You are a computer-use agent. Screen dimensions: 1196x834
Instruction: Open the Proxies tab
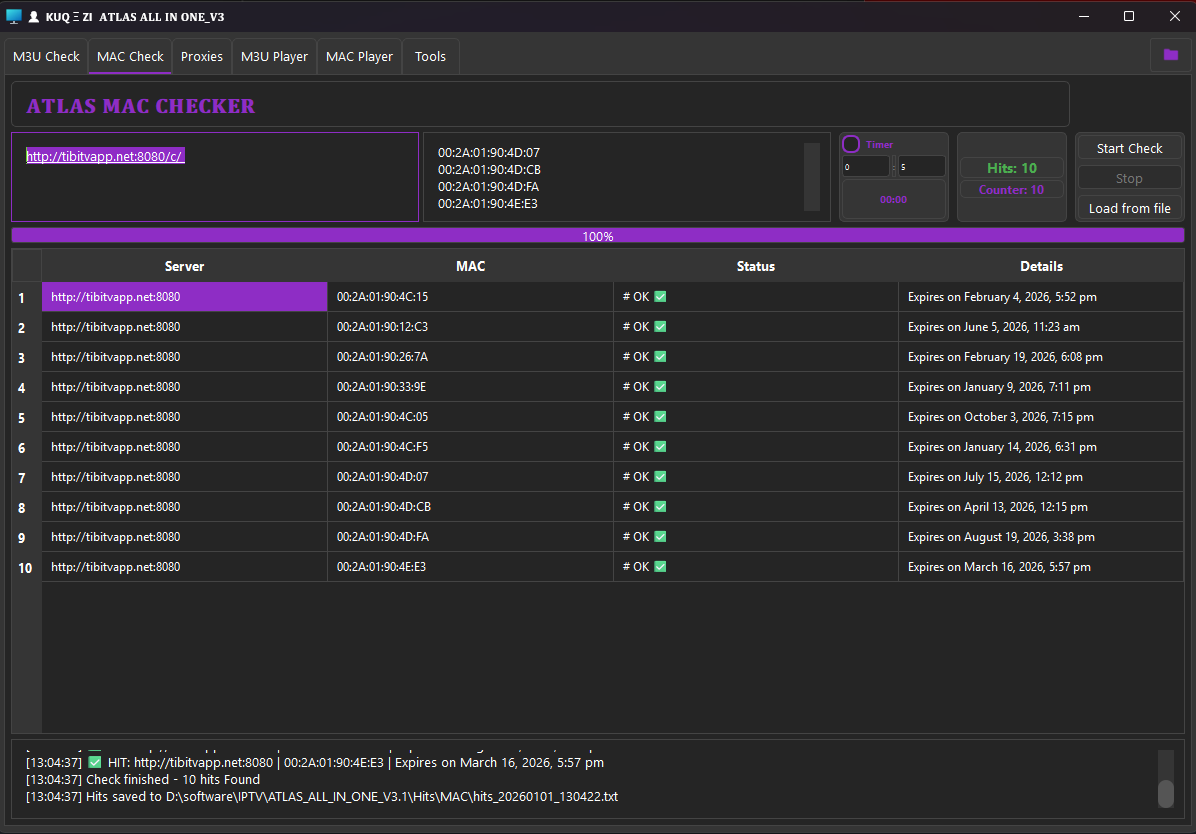[x=202, y=57]
